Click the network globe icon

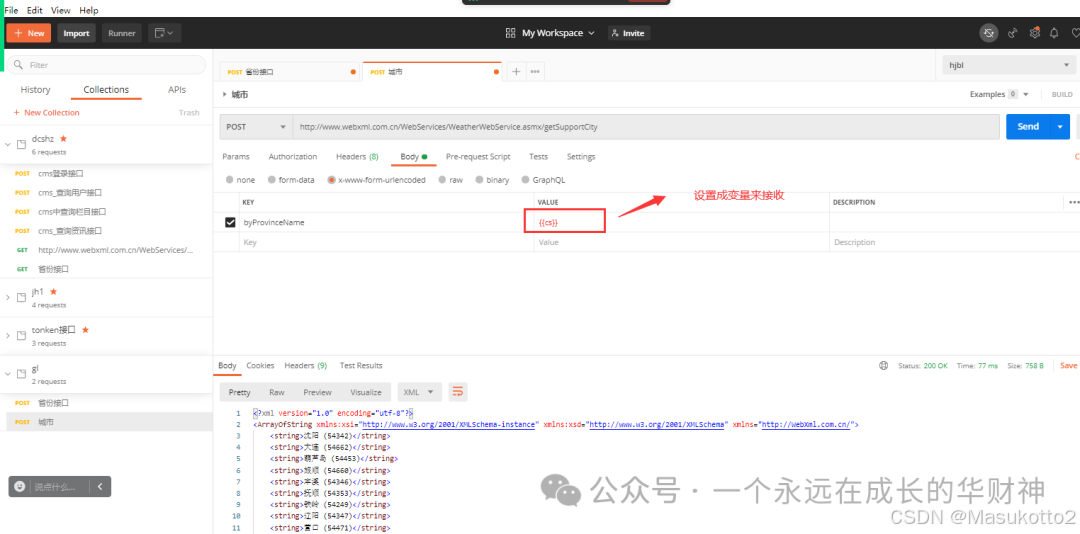click(884, 365)
